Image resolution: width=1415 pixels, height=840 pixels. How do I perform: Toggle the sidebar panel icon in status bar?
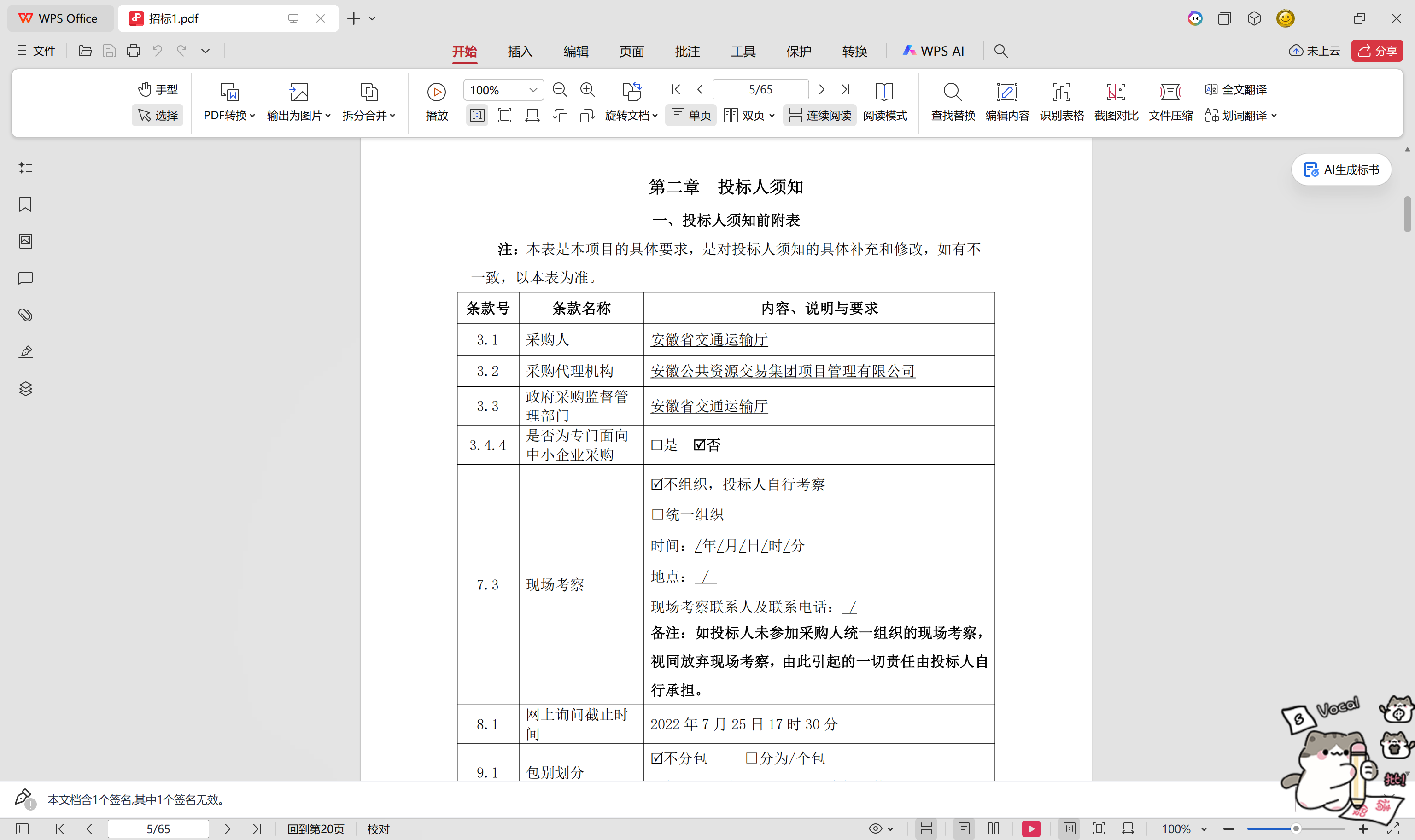22,828
